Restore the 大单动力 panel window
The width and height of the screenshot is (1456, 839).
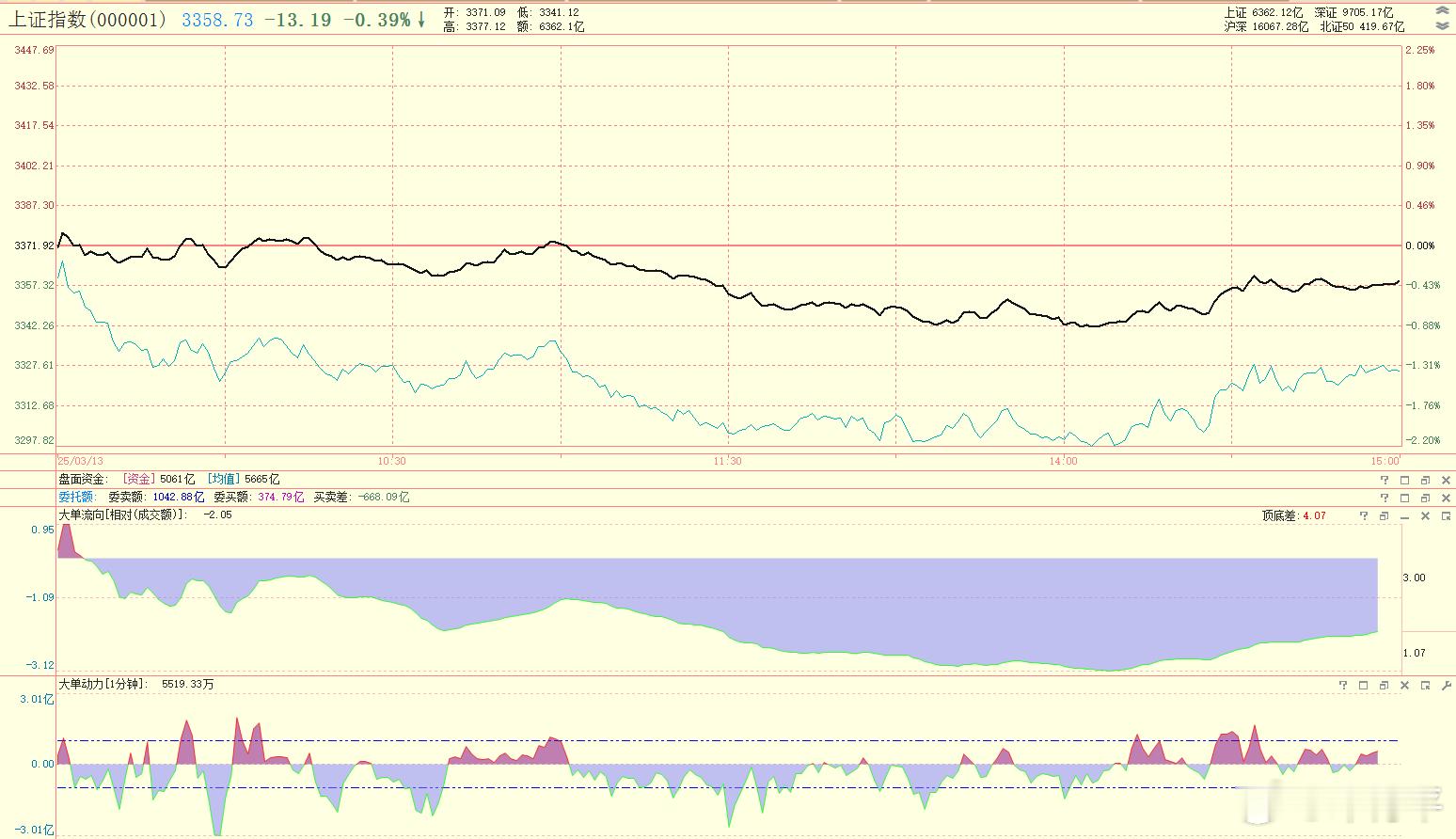coord(1384,686)
